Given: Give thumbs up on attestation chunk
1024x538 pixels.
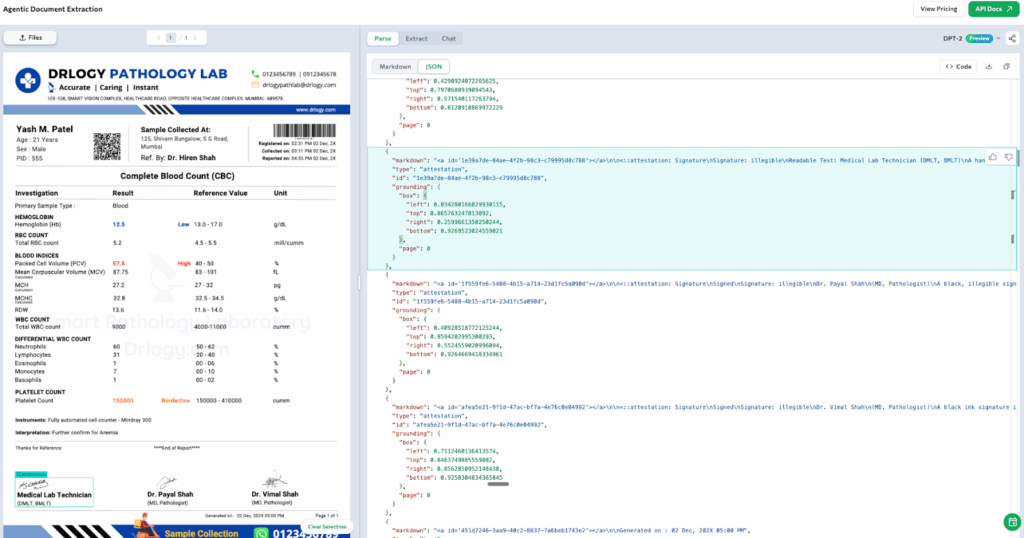Looking at the screenshot, I should click(992, 157).
